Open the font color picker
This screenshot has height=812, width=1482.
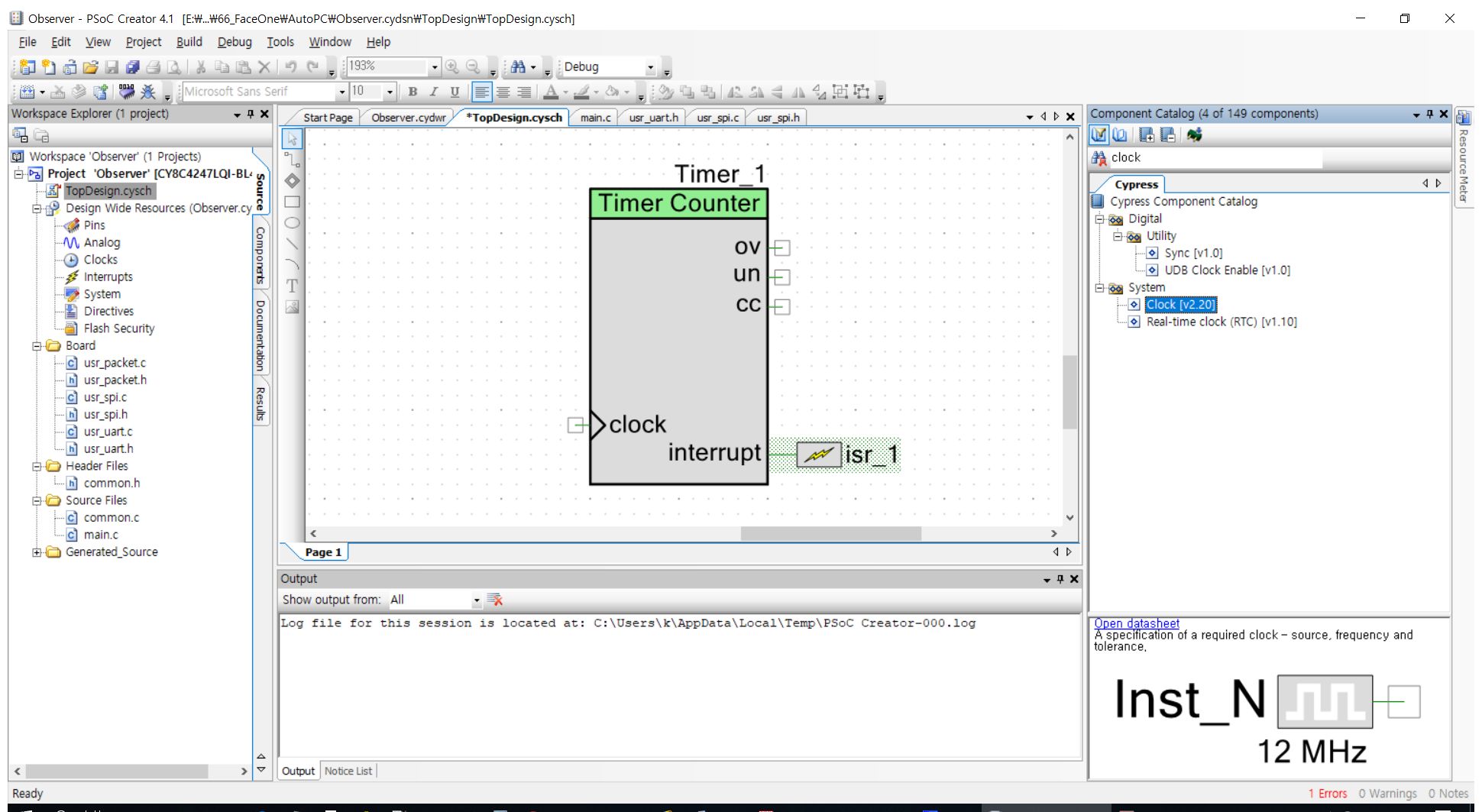coord(551,92)
